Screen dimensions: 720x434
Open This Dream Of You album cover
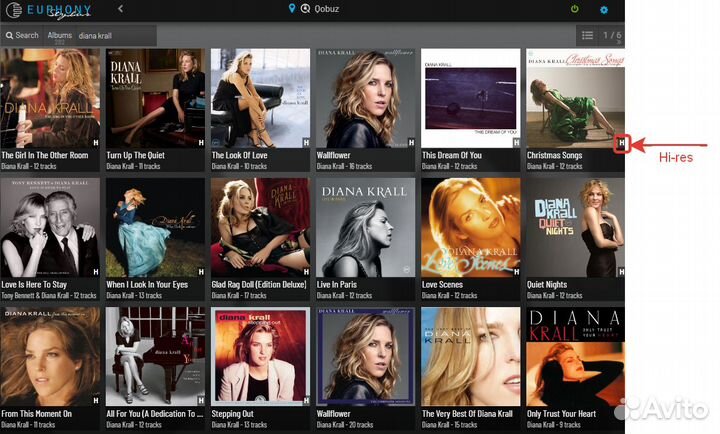point(471,98)
